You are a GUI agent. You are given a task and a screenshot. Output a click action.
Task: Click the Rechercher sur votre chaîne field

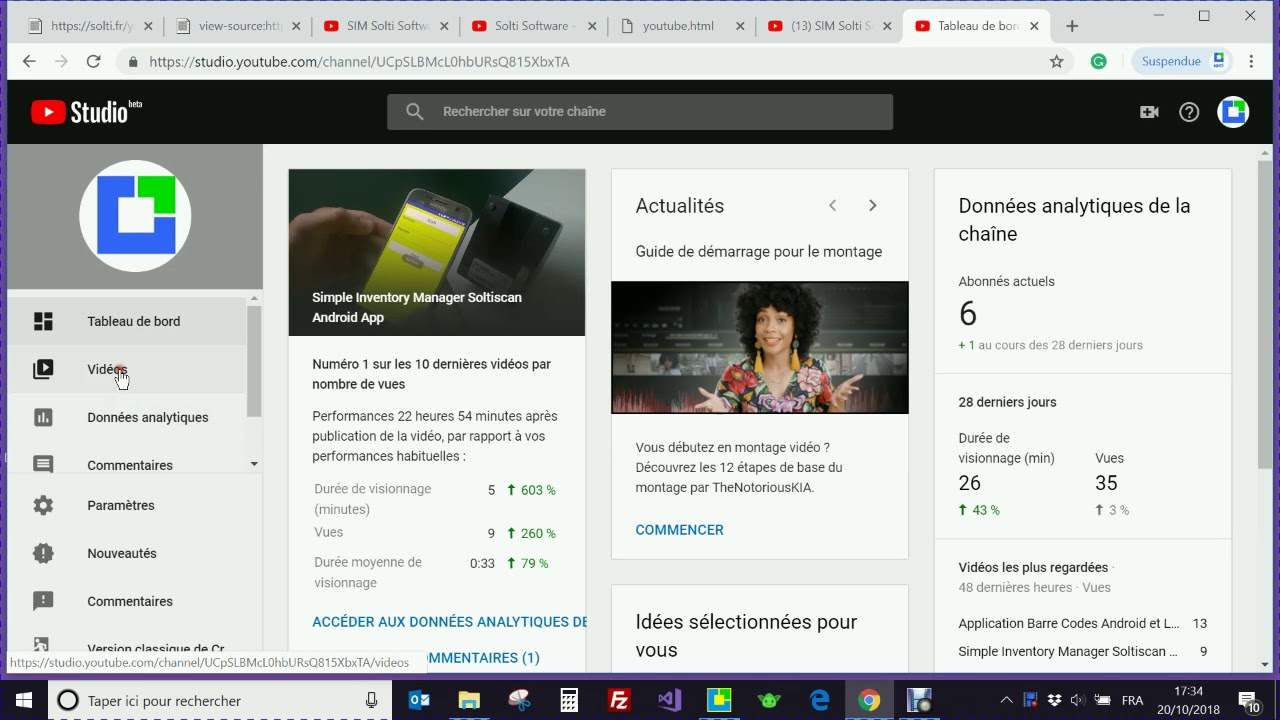[640, 112]
